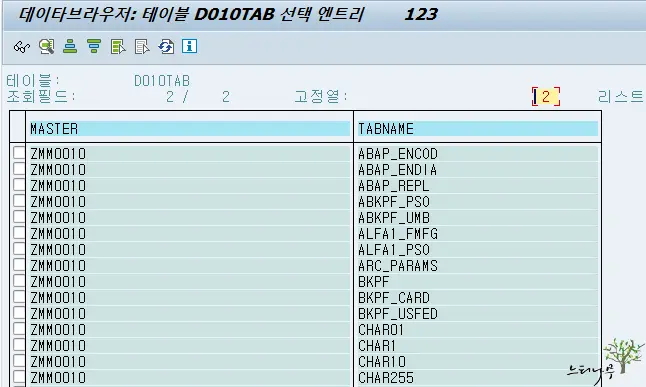Select the ABKPF_UMB cell
Screen dimensions: 646x387
477,218
